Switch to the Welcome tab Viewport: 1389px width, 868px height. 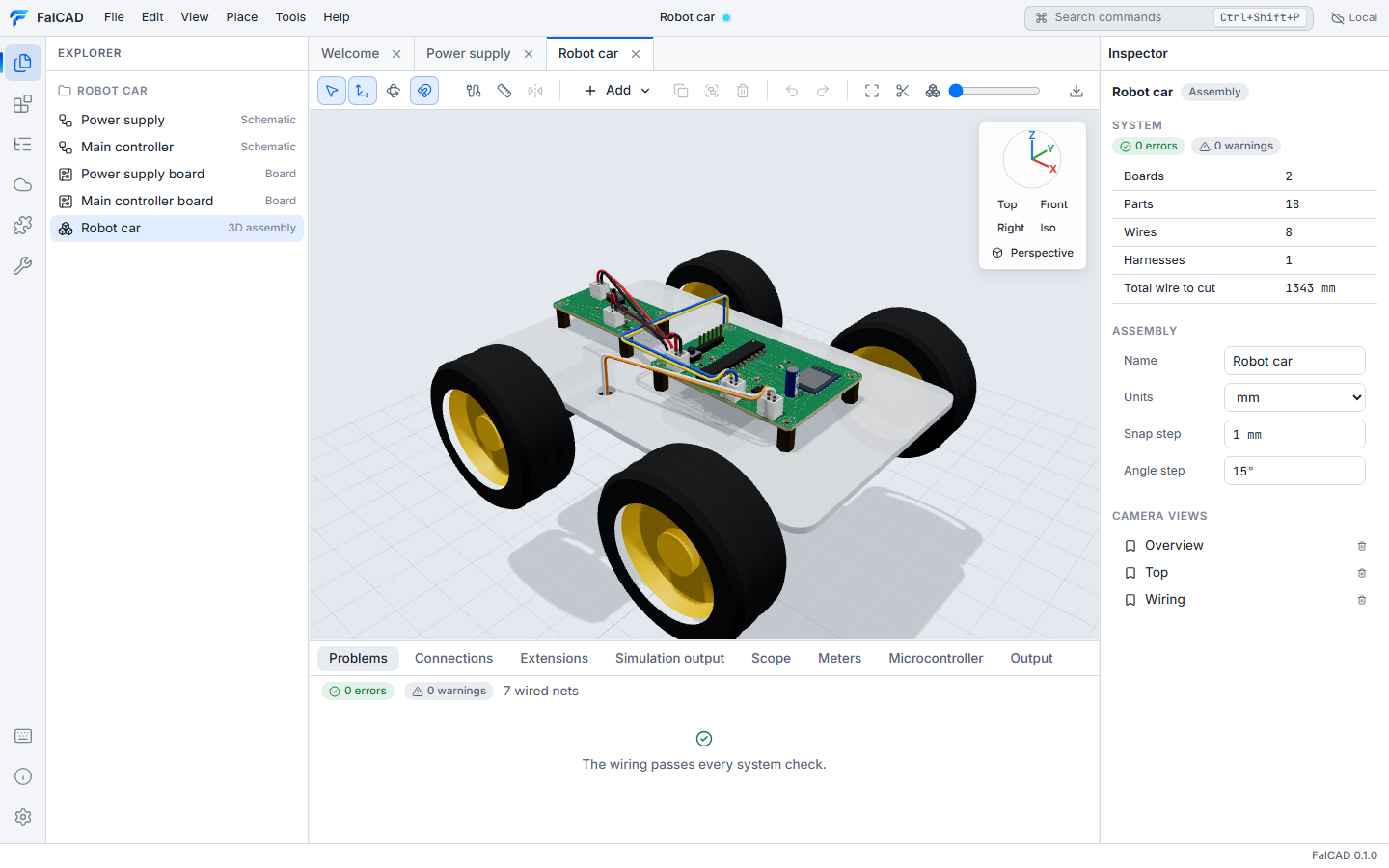click(x=350, y=54)
